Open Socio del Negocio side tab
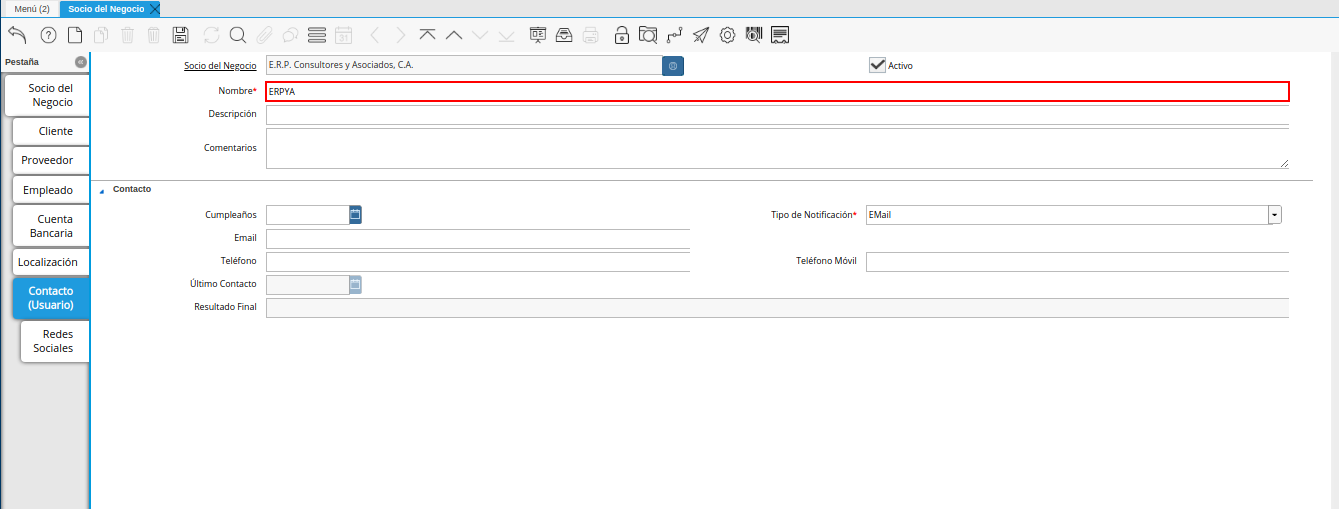The width and height of the screenshot is (1339, 509). pos(46,95)
